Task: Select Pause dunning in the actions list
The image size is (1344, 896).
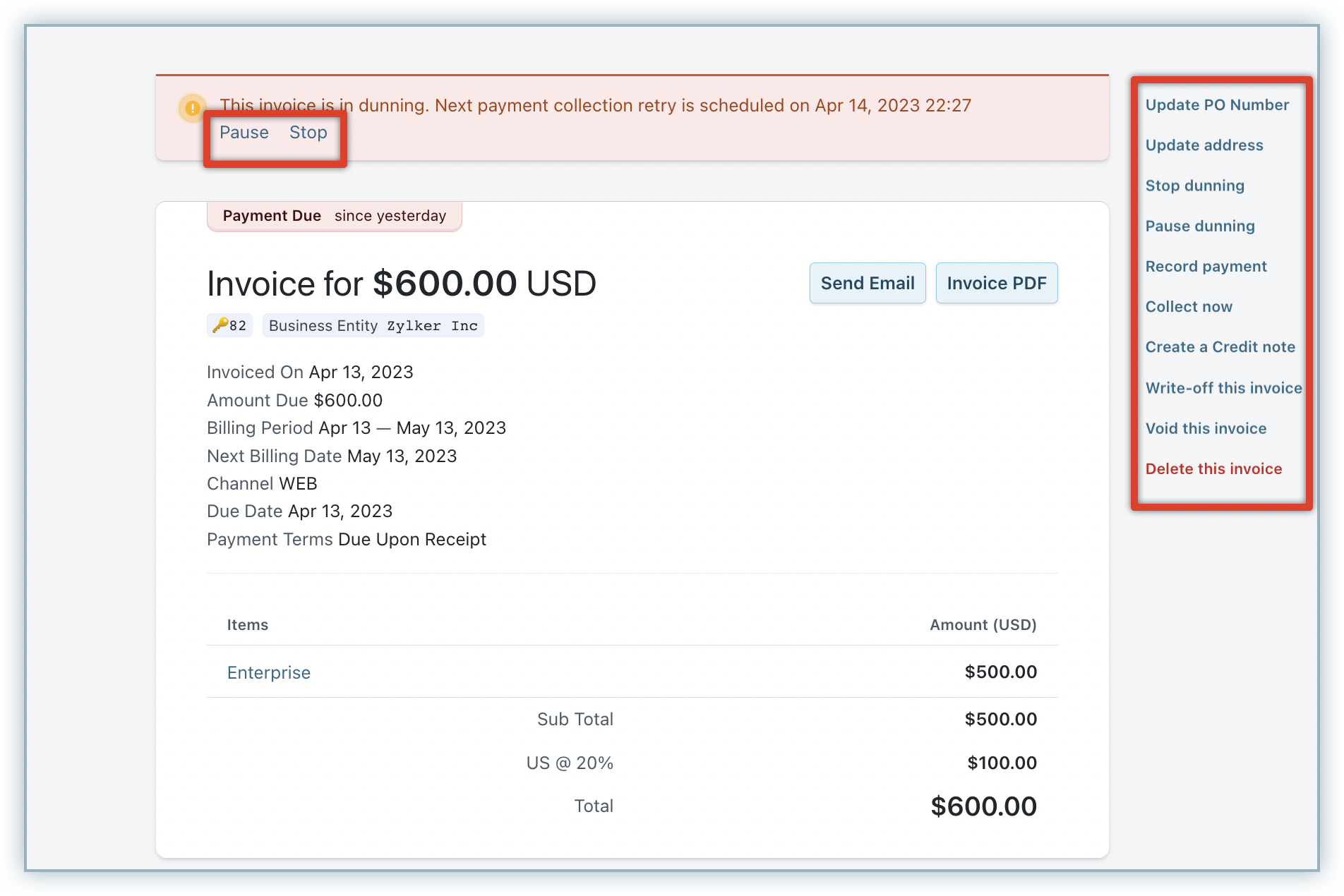Action: 1200,226
